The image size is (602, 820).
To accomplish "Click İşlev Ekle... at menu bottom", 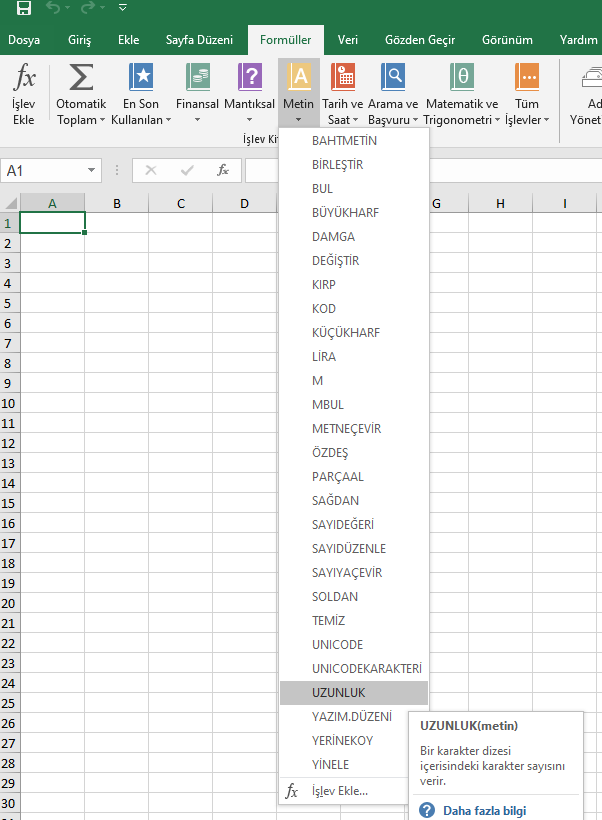I will point(339,791).
